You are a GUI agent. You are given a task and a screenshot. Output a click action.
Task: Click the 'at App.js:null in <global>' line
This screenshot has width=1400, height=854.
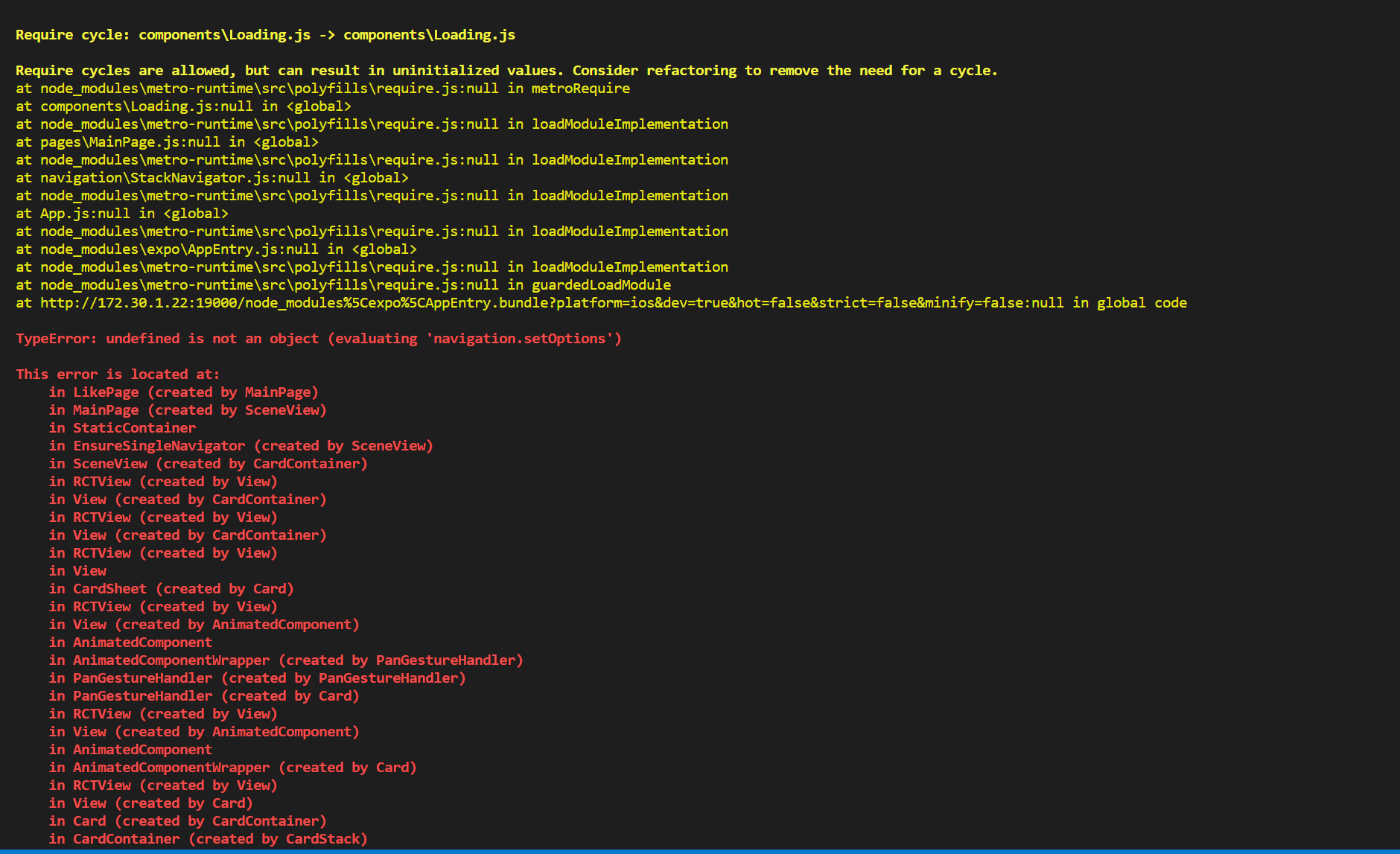coord(122,214)
